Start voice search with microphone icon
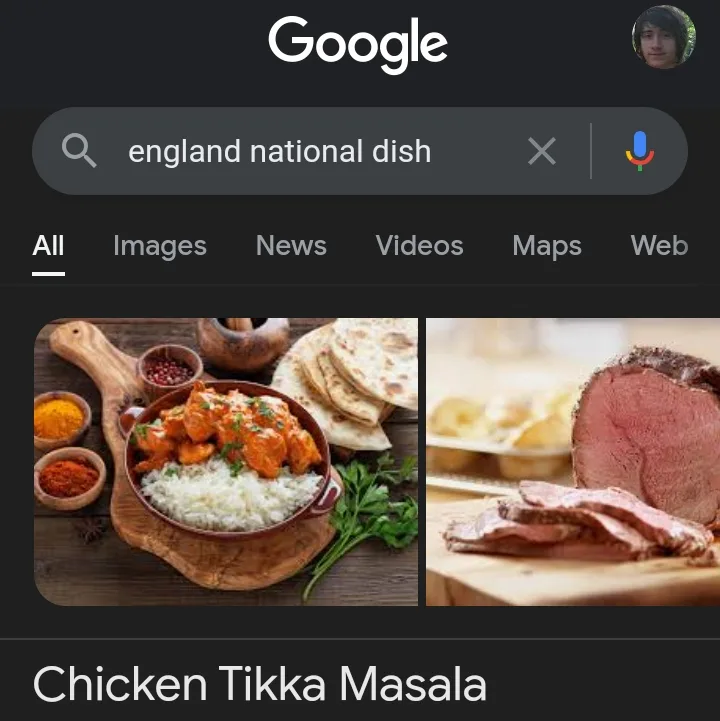This screenshot has width=720, height=721. (x=640, y=151)
